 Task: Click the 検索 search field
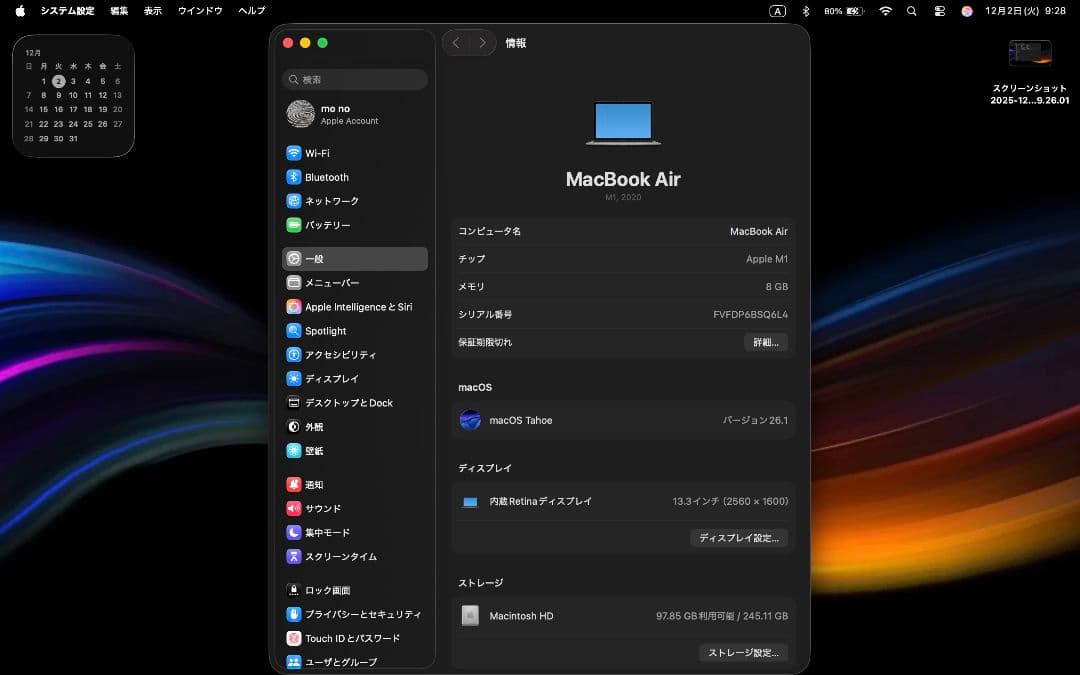tap(354, 79)
